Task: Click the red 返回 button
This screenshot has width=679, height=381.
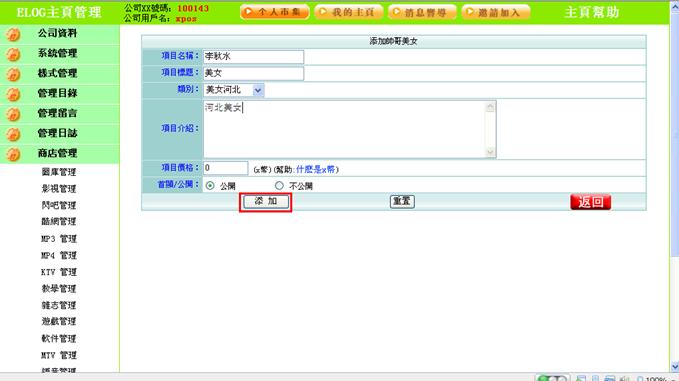Action: pos(591,202)
